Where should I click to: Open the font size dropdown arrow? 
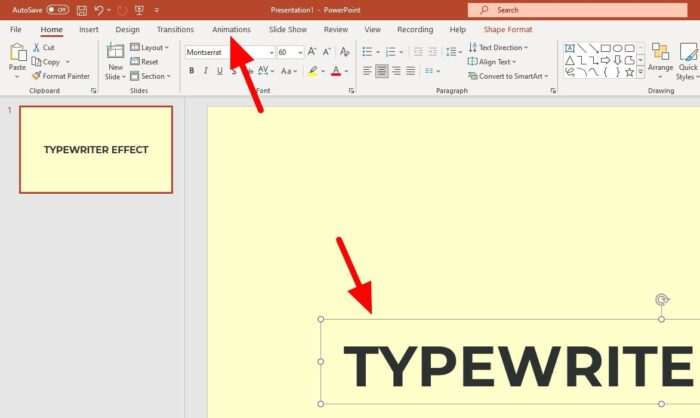(300, 52)
